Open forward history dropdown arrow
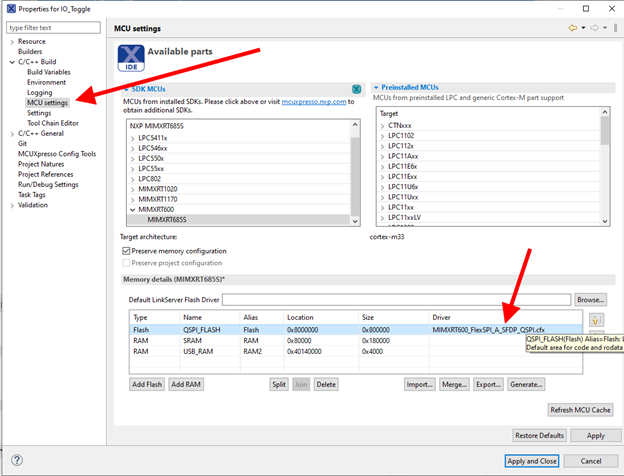The width and height of the screenshot is (624, 476). pos(605,28)
